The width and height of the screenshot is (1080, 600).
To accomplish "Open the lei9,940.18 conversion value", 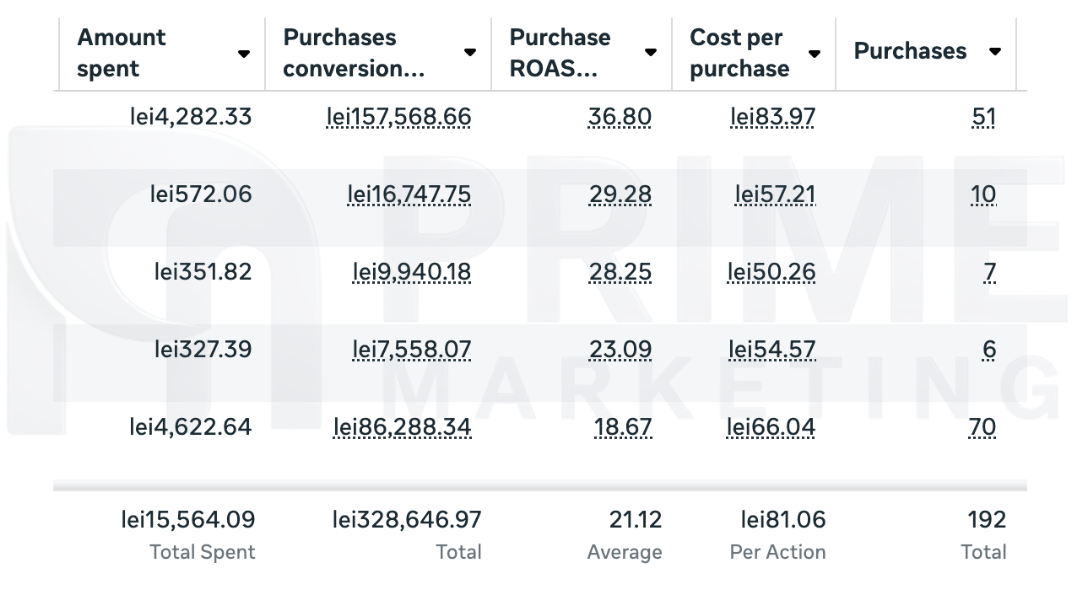I will pos(411,273).
